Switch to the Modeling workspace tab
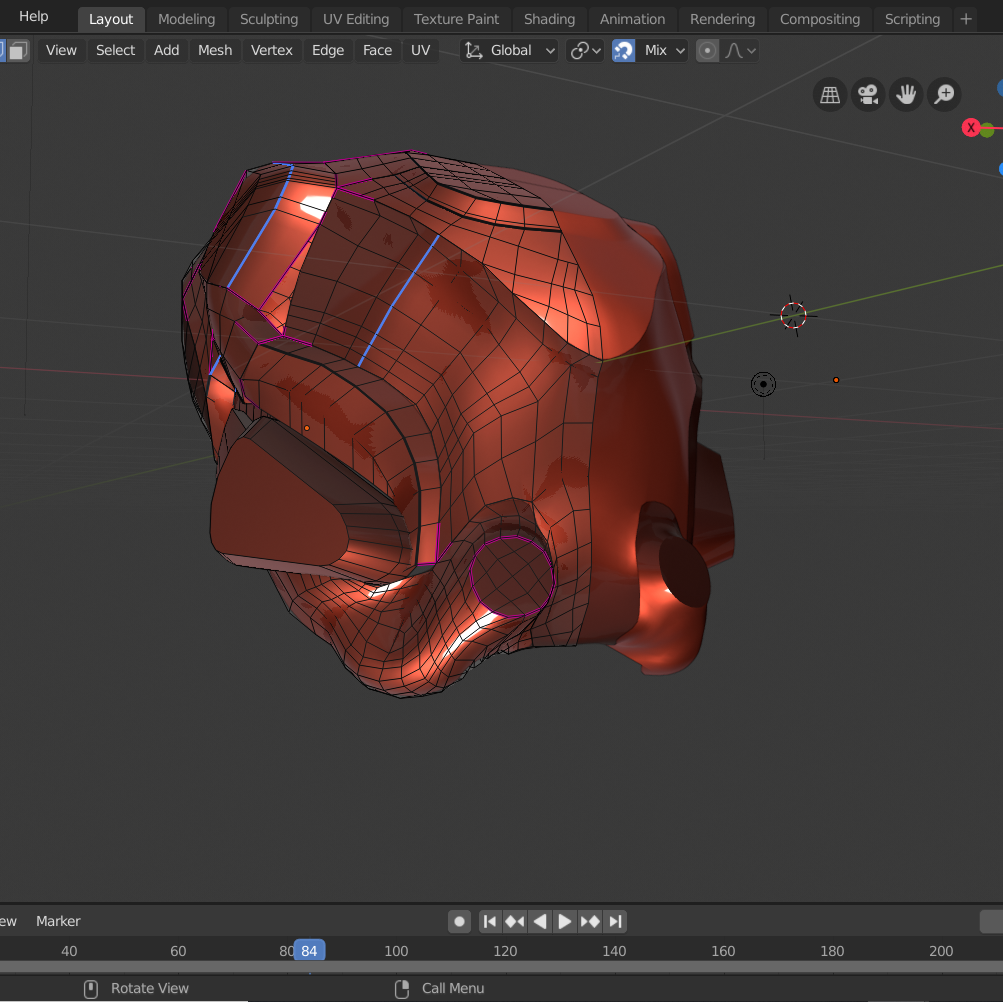Image resolution: width=1003 pixels, height=1002 pixels. click(186, 19)
